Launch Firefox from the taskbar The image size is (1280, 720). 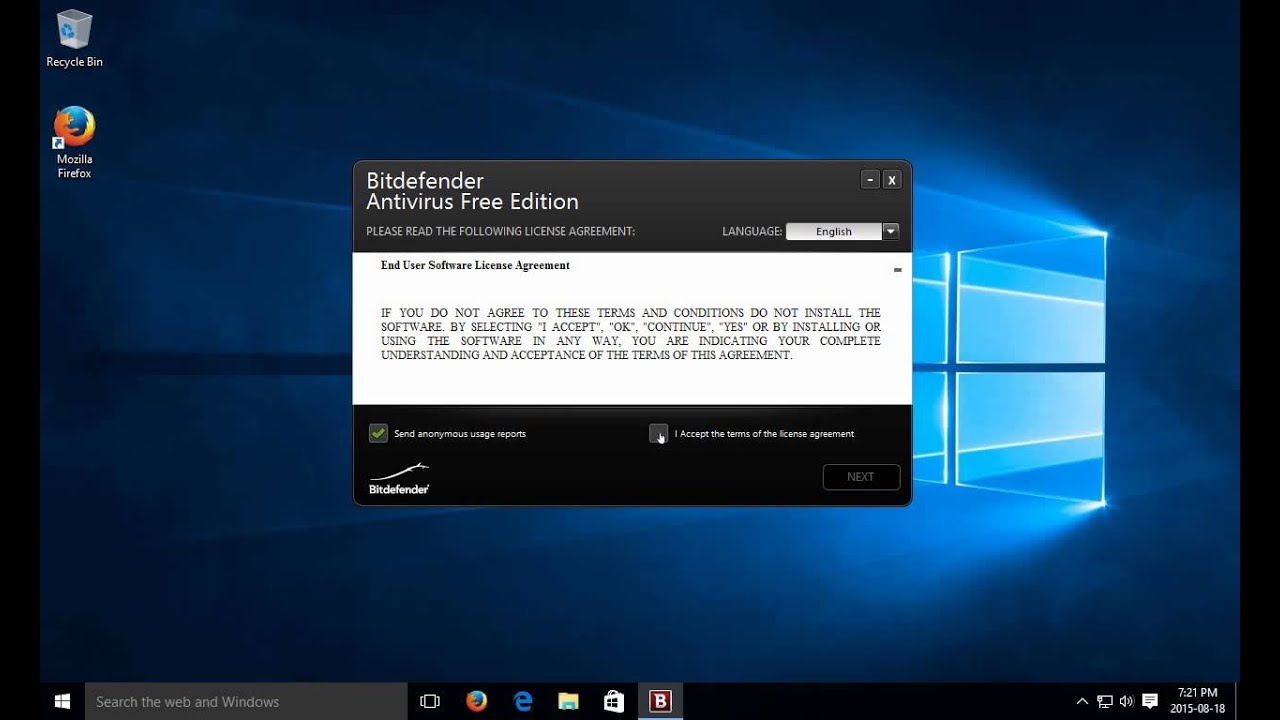[x=476, y=701]
